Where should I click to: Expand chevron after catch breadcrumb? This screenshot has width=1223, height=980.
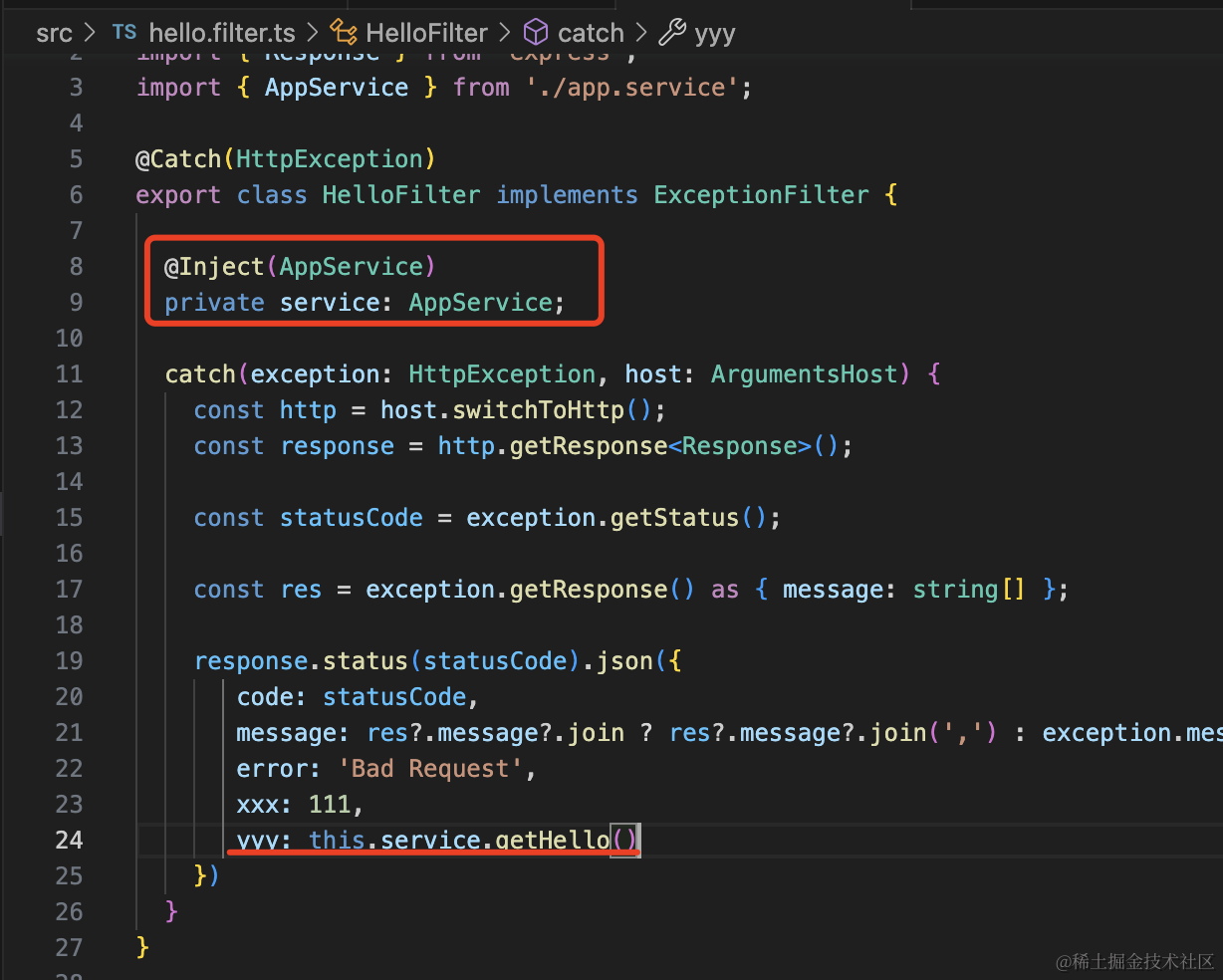tap(641, 33)
